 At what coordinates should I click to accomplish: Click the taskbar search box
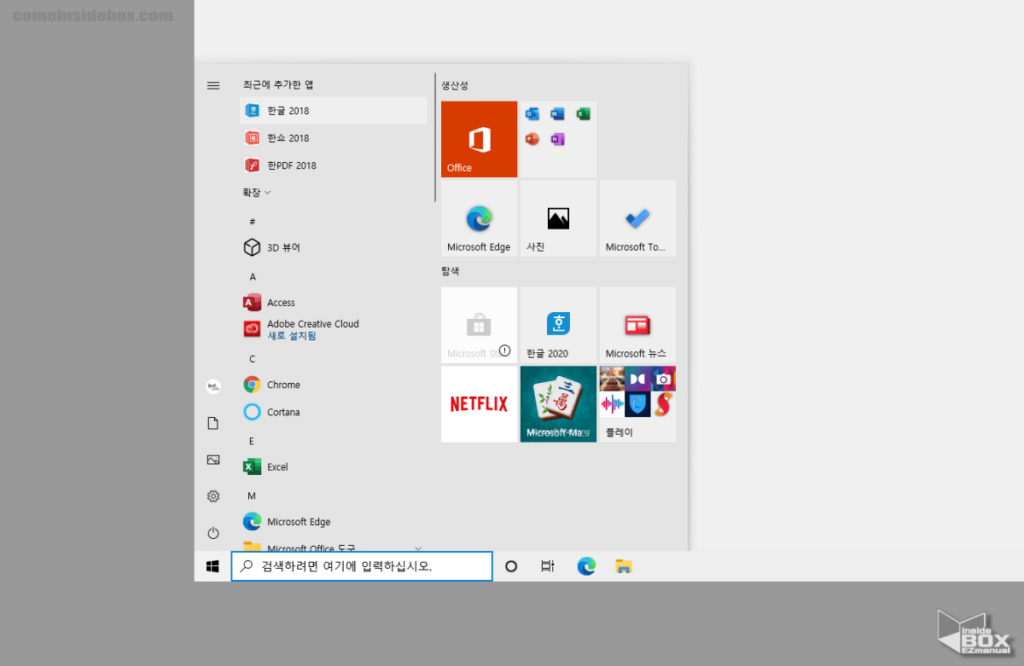click(362, 566)
